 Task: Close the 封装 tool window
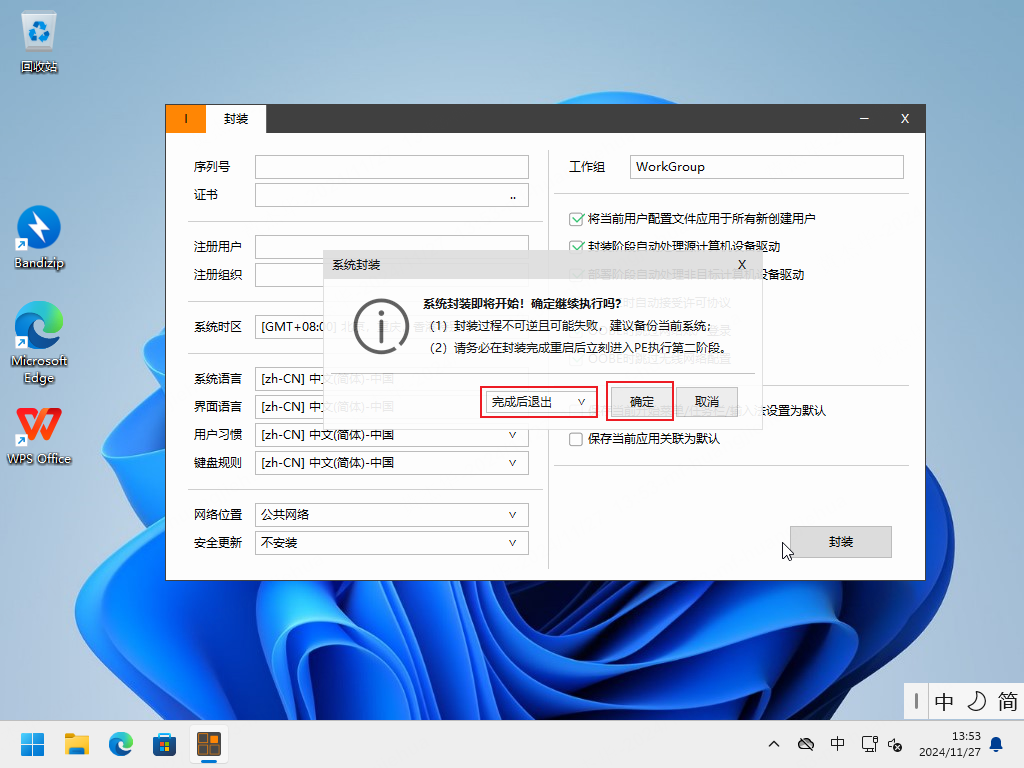pos(904,118)
